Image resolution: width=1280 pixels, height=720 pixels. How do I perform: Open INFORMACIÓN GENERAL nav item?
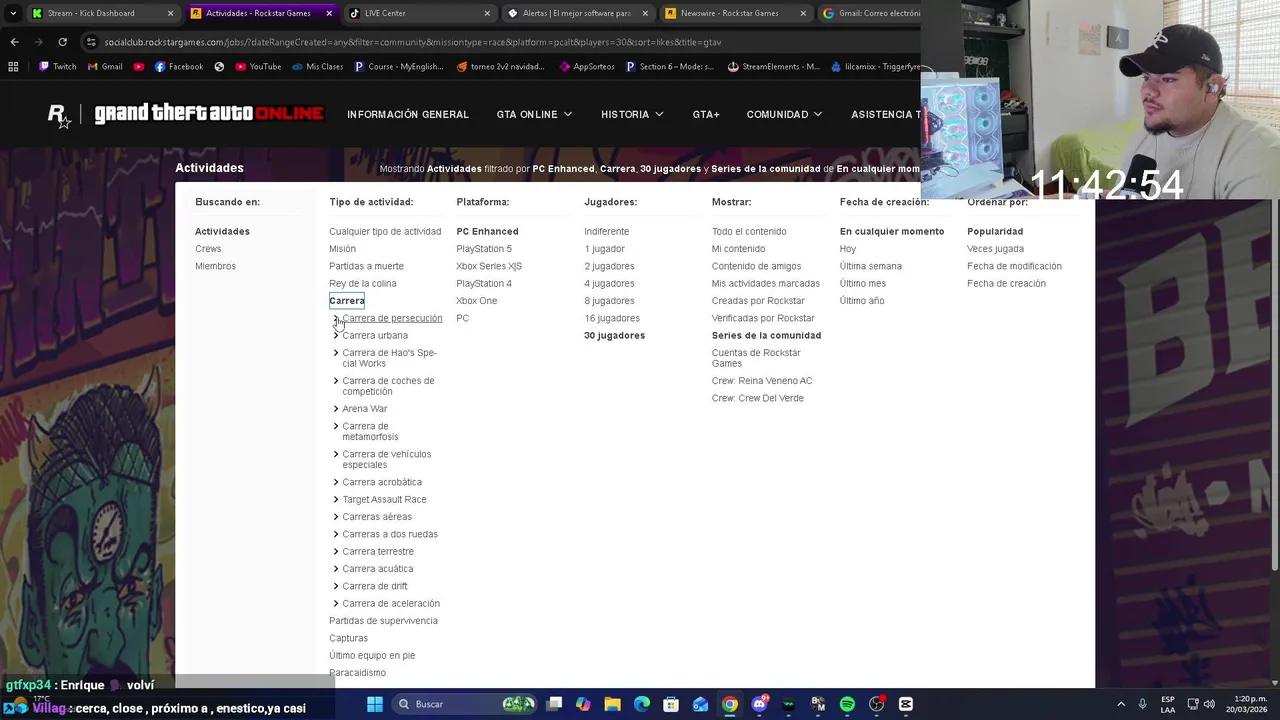click(x=408, y=115)
